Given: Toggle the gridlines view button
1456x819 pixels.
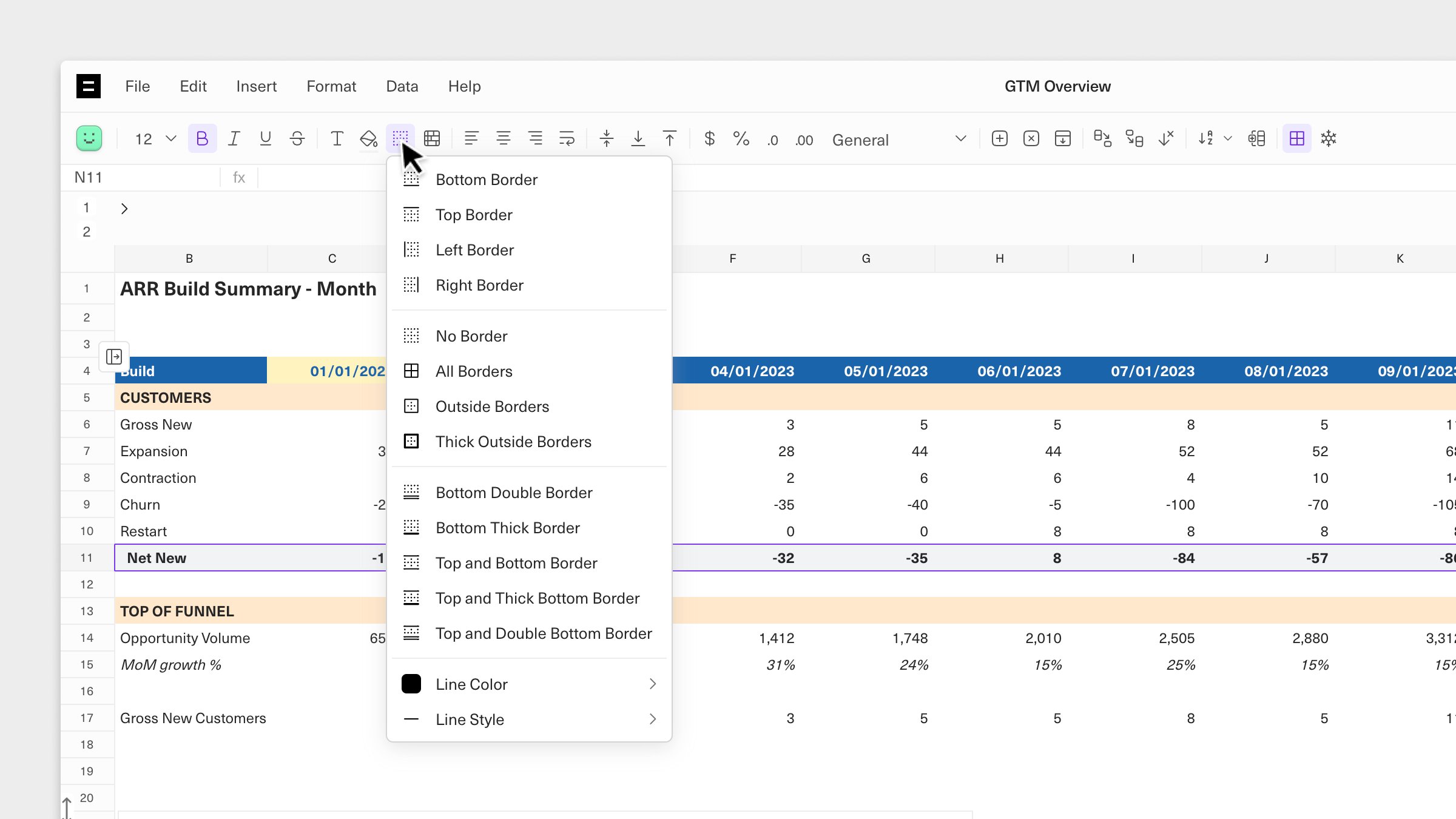Looking at the screenshot, I should pyautogui.click(x=1296, y=139).
